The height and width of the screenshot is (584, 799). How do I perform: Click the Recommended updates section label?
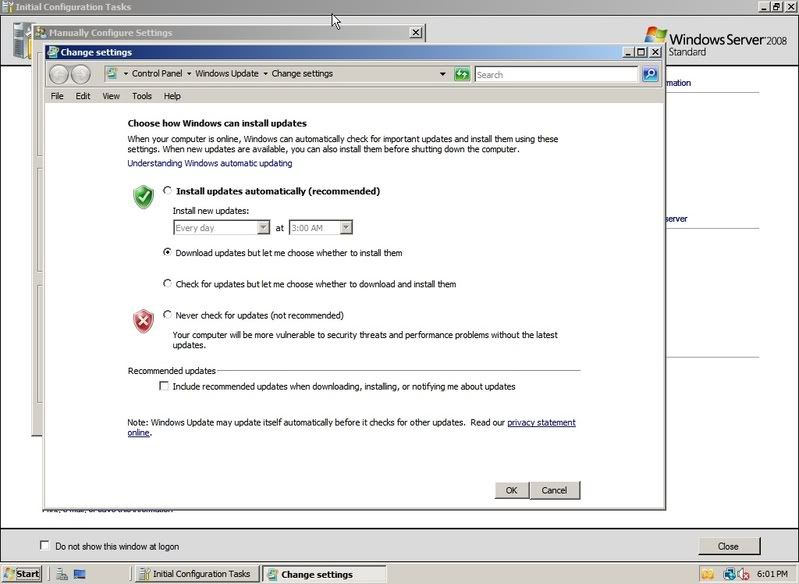pos(172,370)
